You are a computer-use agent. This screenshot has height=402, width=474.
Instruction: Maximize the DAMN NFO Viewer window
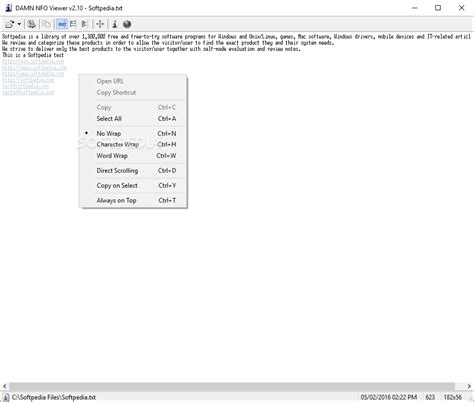coord(438,8)
